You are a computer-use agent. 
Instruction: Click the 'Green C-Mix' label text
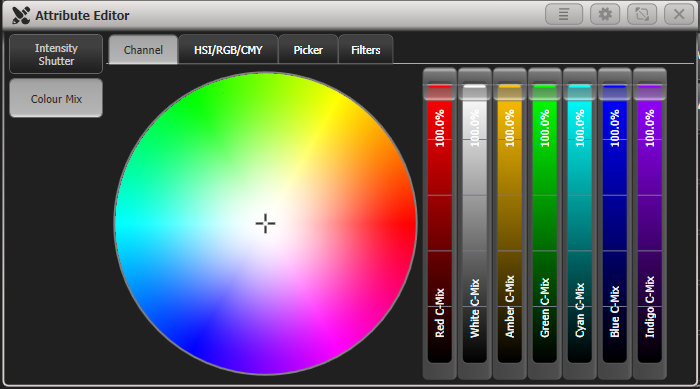pyautogui.click(x=545, y=308)
